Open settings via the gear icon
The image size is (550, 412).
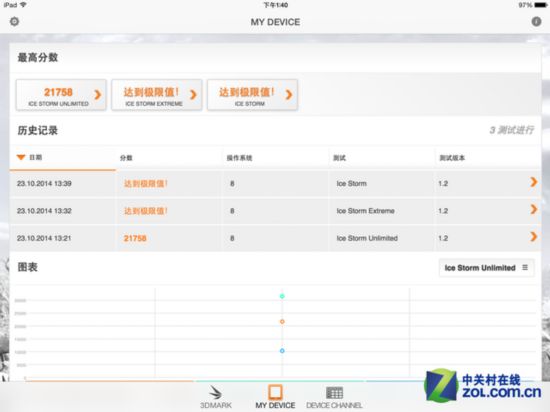14,22
